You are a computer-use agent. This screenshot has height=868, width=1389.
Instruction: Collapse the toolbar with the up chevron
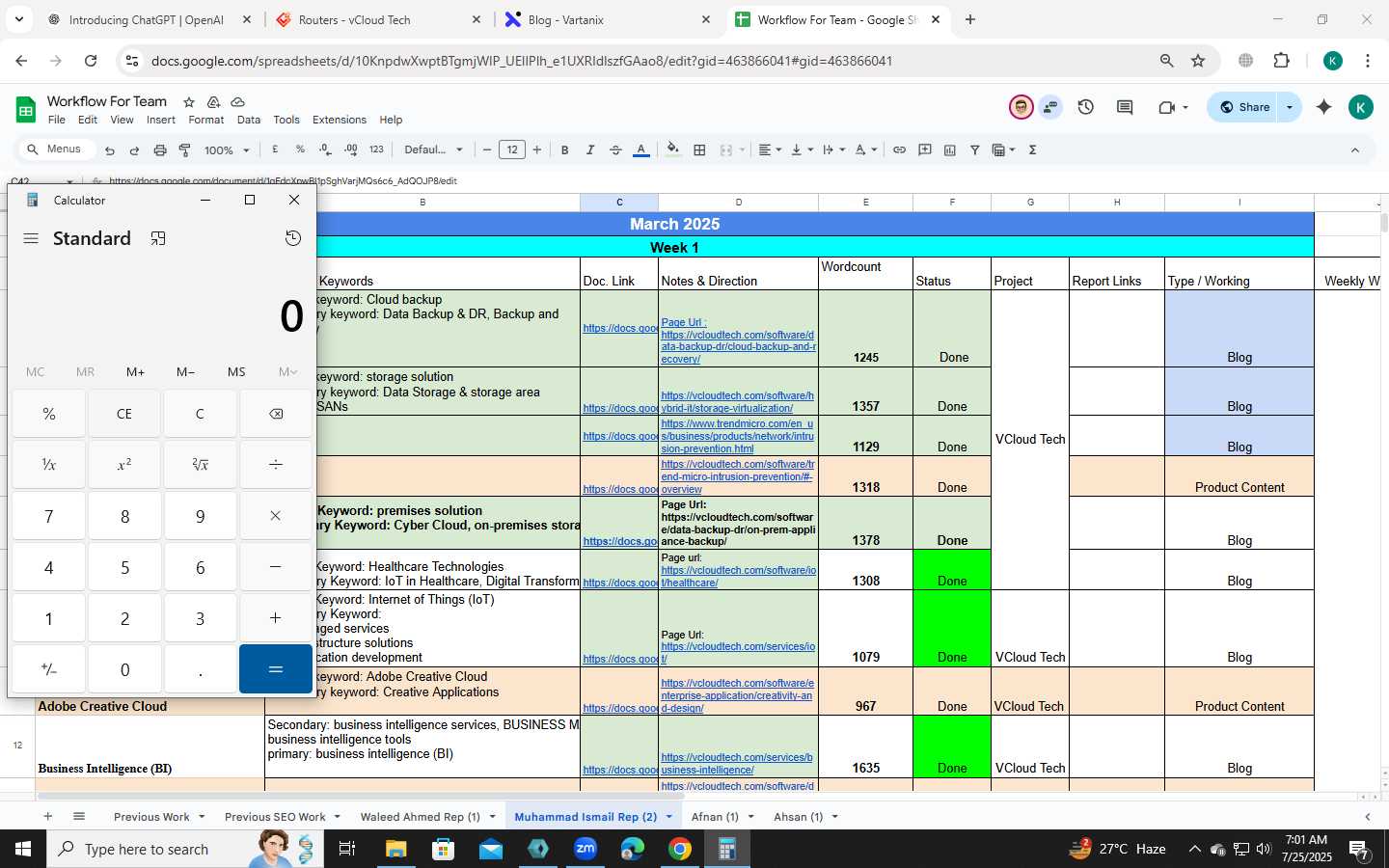pos(1354,149)
